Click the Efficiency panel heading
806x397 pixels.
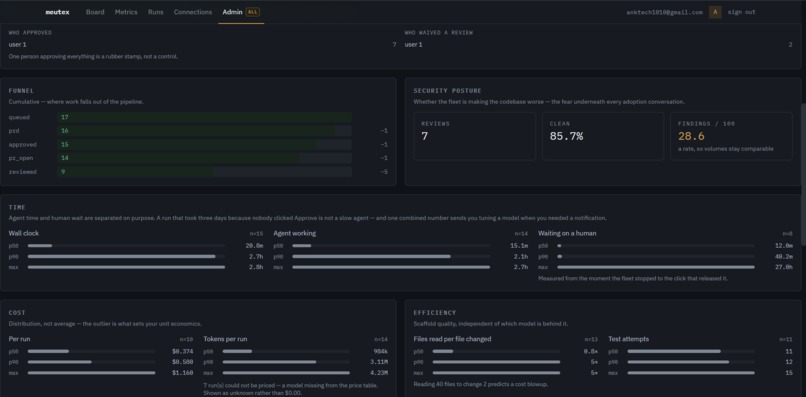click(x=434, y=313)
